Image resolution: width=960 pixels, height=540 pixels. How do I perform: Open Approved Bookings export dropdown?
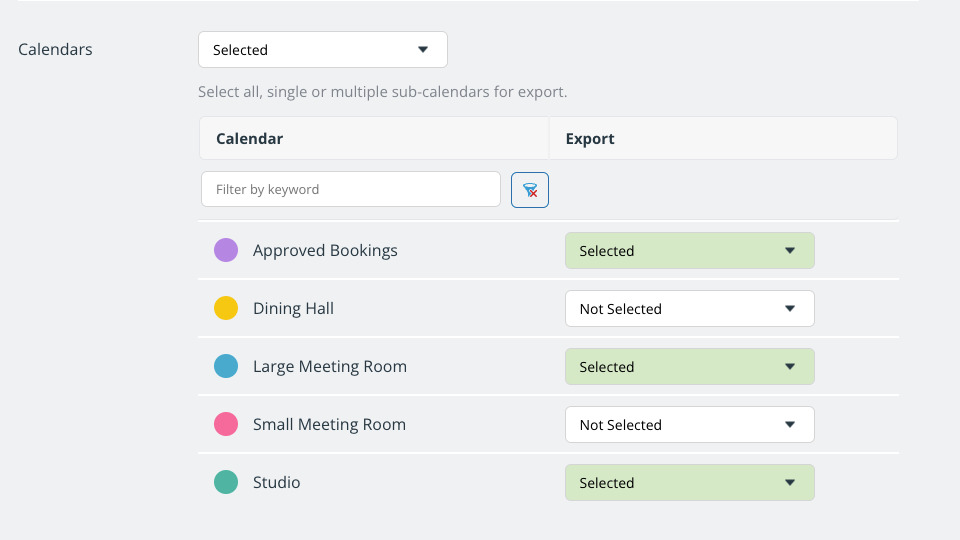pos(689,250)
